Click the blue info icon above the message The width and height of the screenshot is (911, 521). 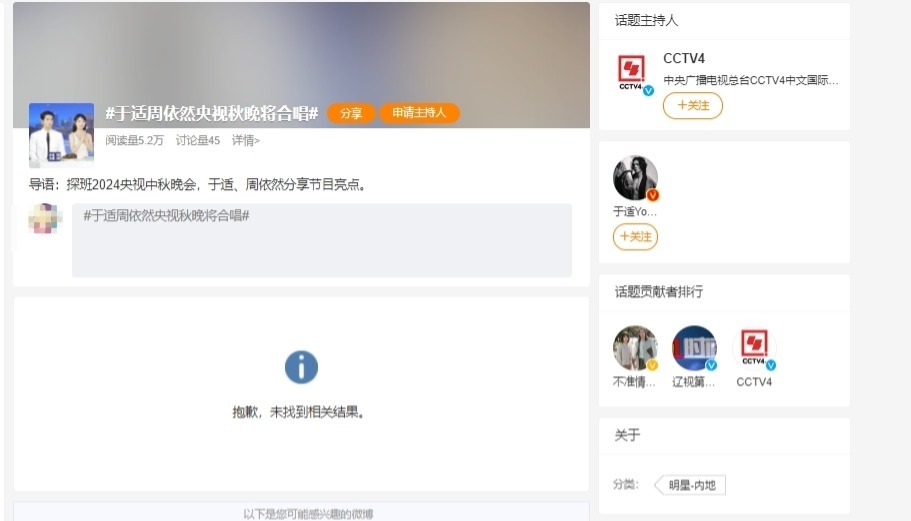tap(301, 367)
